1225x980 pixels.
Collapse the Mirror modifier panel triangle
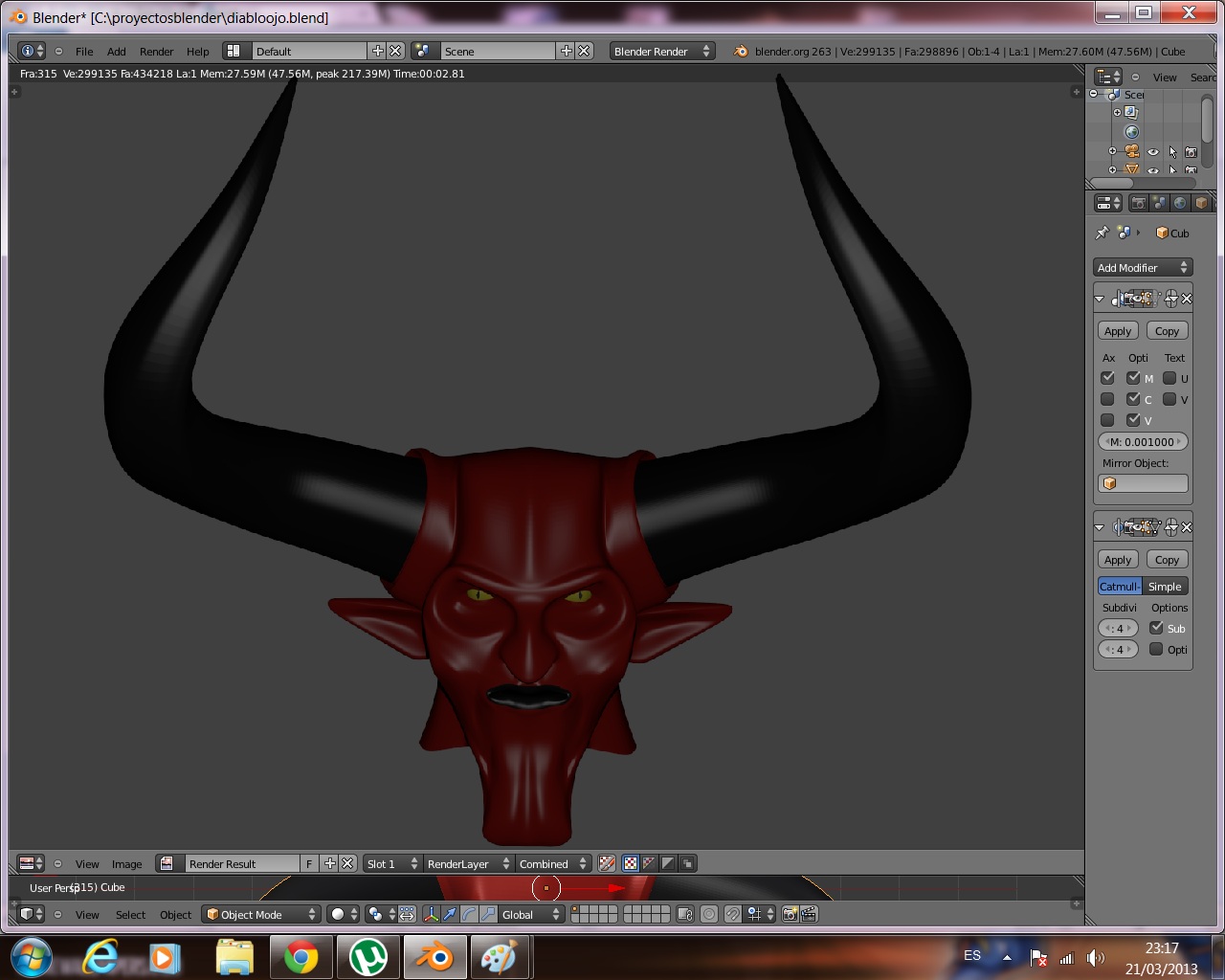1100,300
